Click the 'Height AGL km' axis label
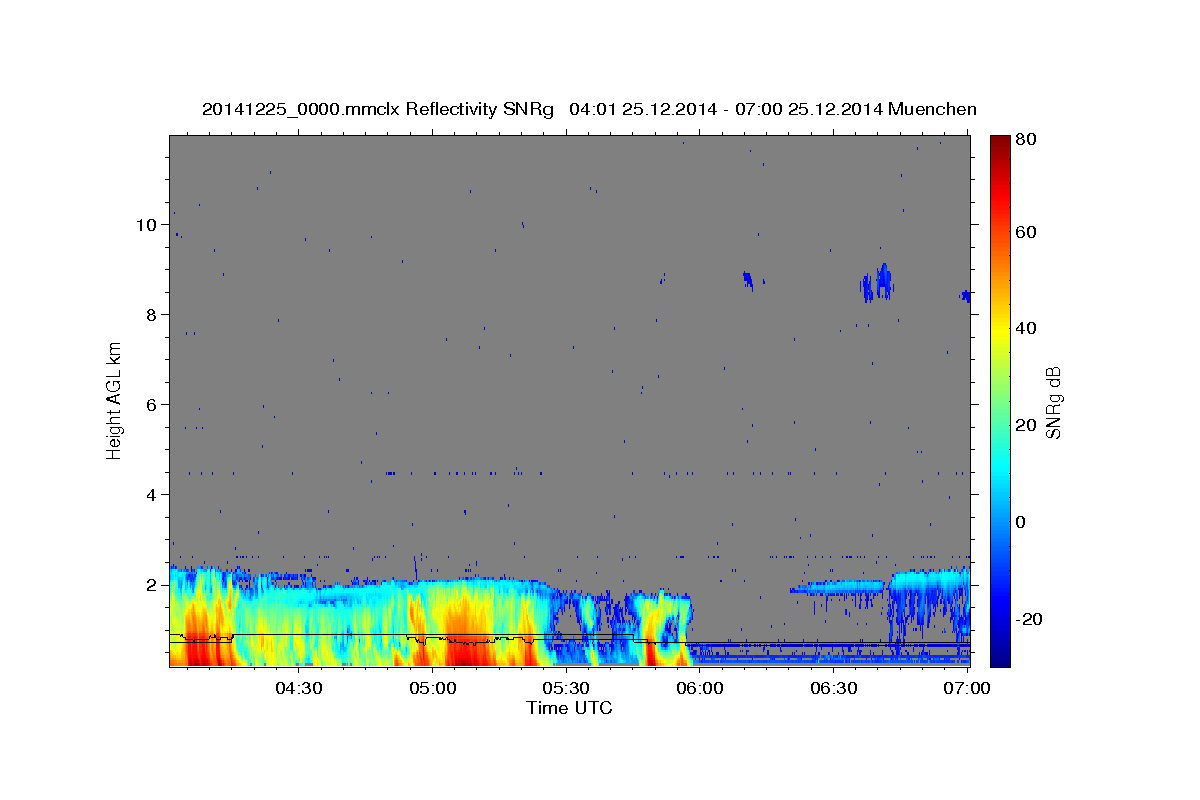Screen dimensions: 1200x800 click(x=115, y=399)
